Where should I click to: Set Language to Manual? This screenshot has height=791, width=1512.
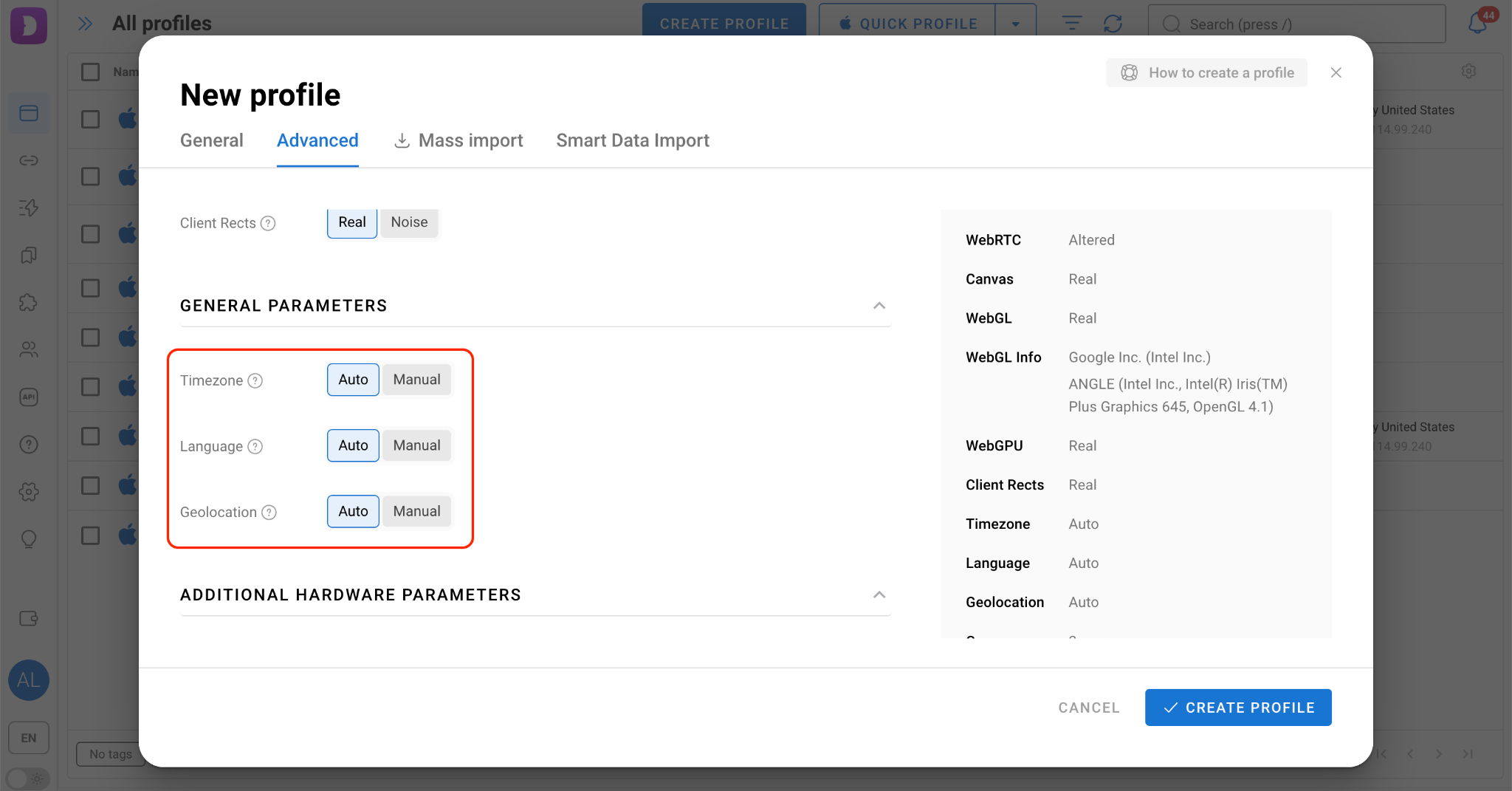coord(416,445)
